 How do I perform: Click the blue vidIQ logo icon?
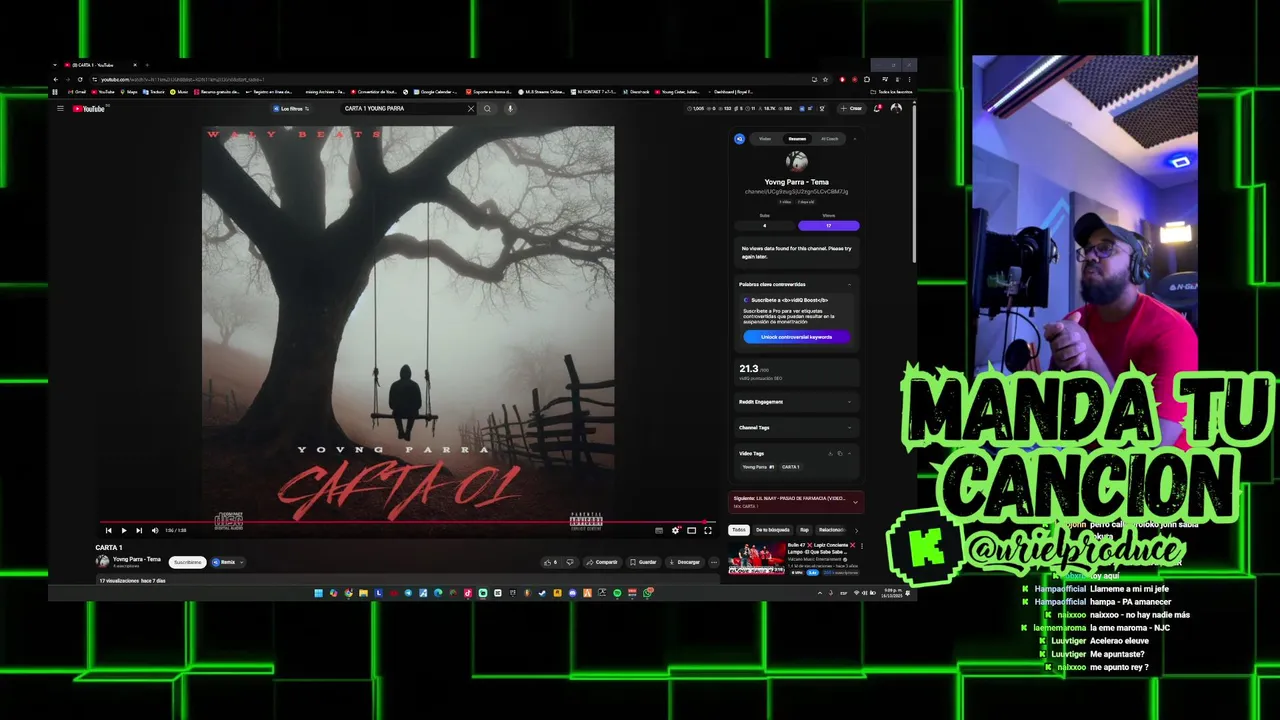(740, 139)
